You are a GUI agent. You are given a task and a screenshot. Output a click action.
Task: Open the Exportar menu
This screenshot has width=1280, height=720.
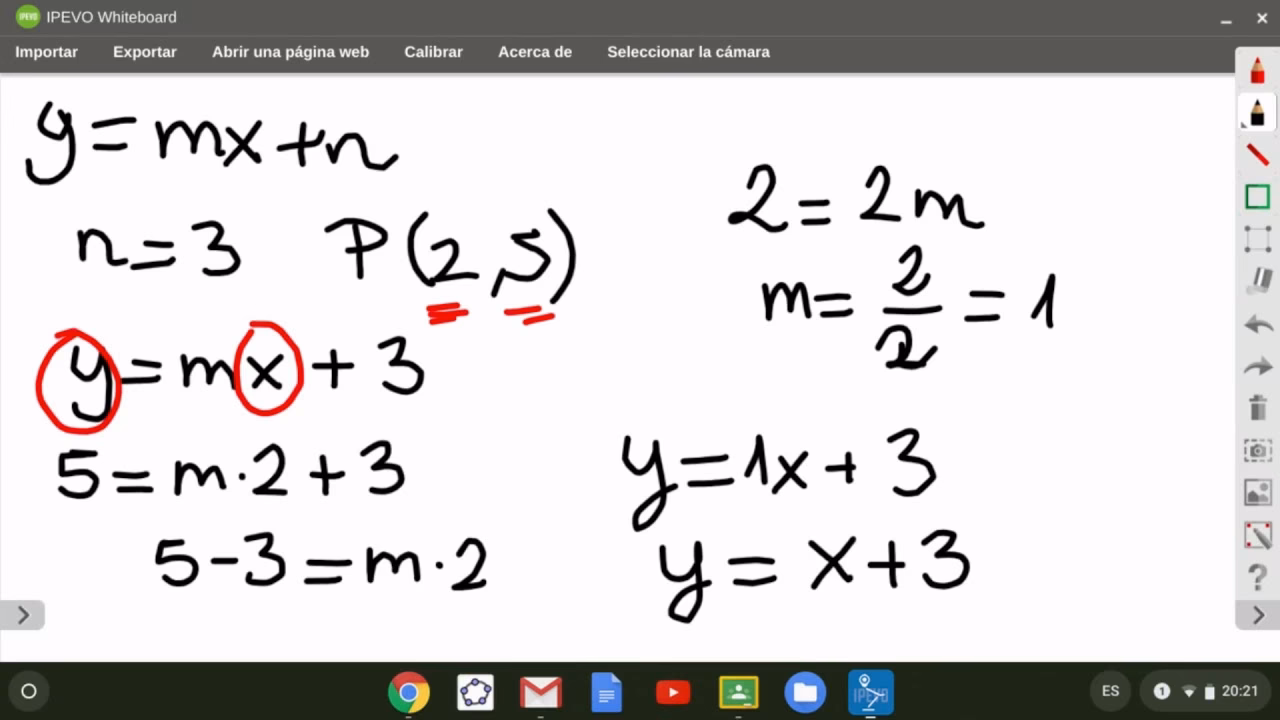(144, 51)
